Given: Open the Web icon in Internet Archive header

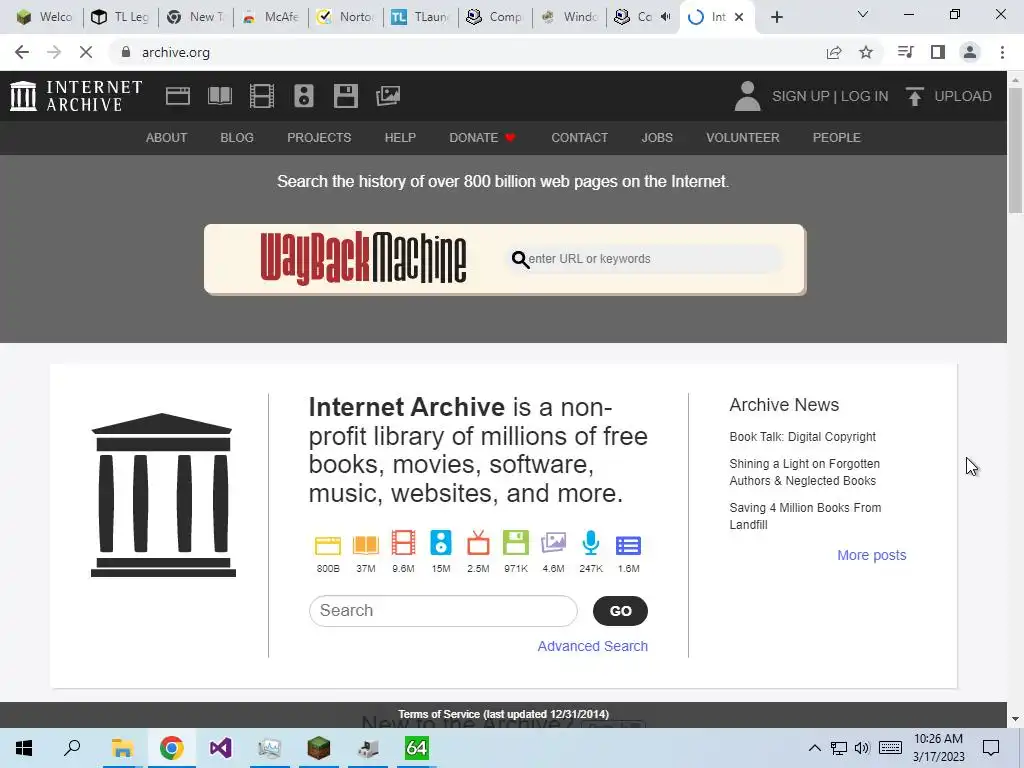Looking at the screenshot, I should pyautogui.click(x=178, y=96).
